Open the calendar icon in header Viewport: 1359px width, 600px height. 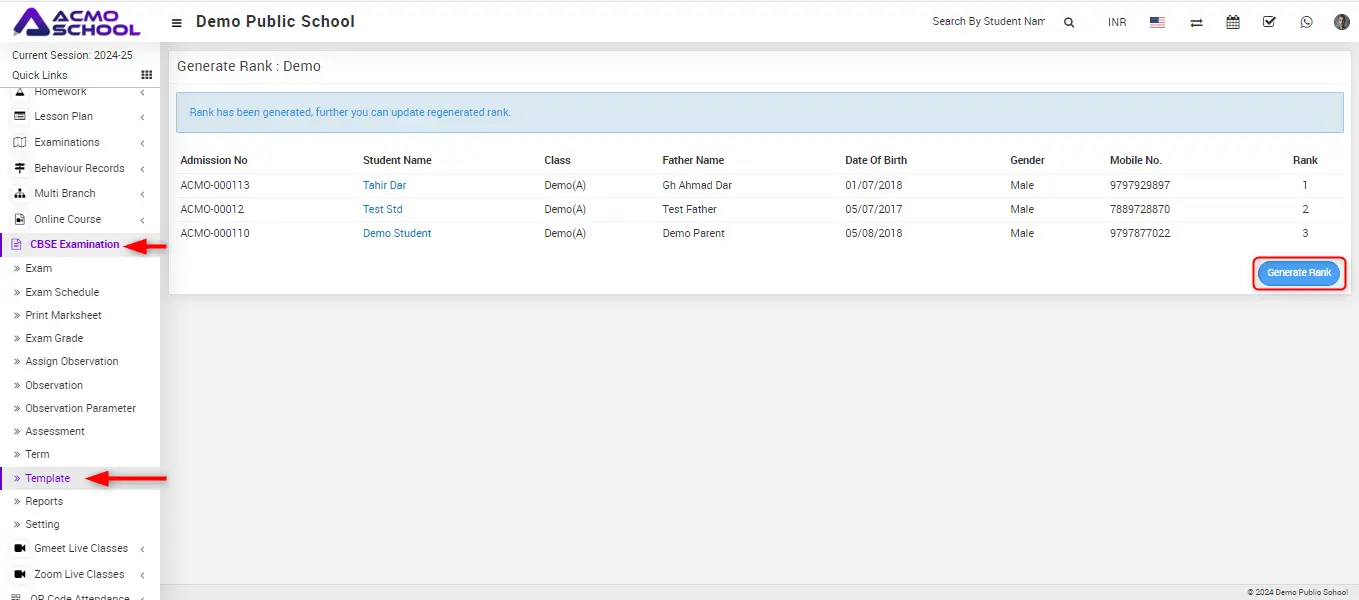click(x=1233, y=22)
